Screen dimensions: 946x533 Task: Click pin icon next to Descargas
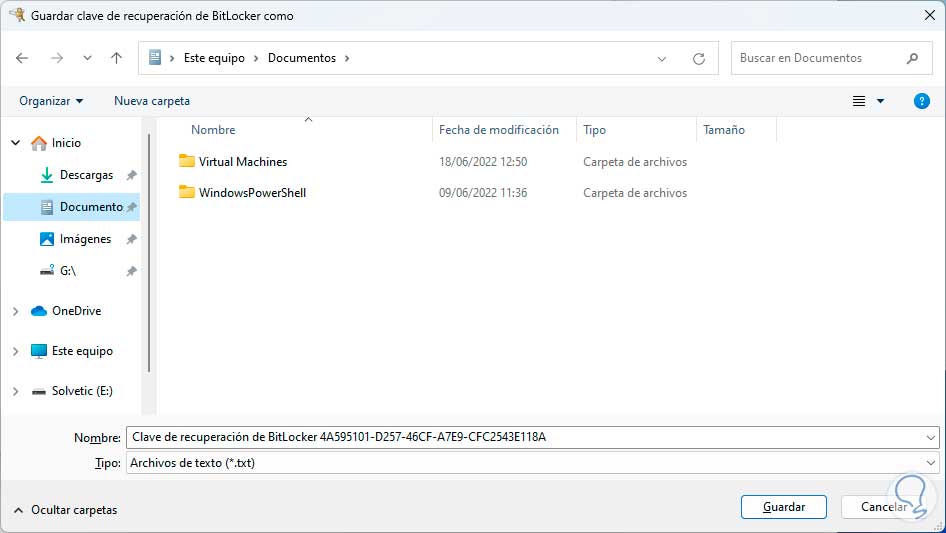click(x=131, y=175)
